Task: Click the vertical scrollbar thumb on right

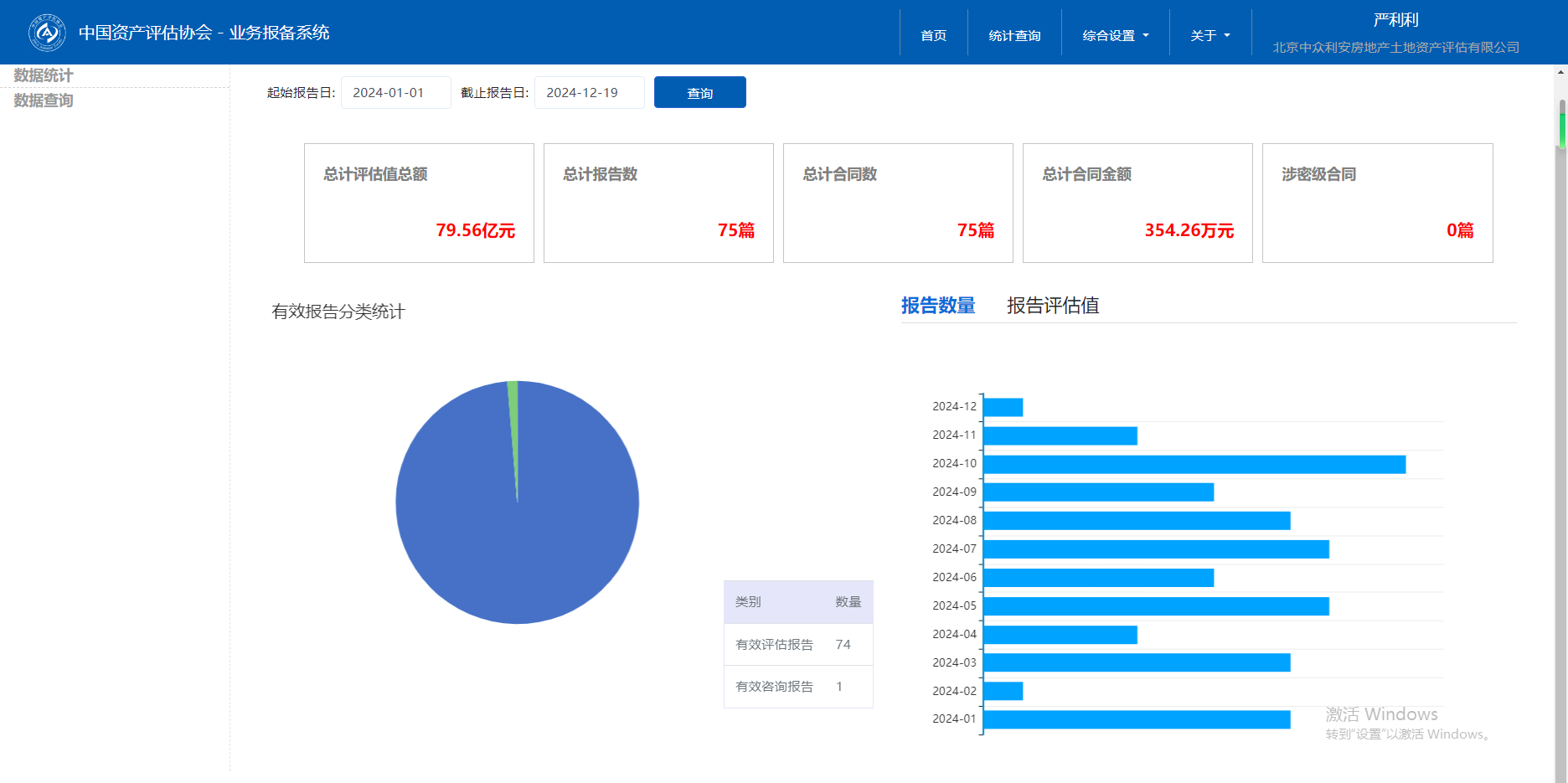Action: 1561,126
